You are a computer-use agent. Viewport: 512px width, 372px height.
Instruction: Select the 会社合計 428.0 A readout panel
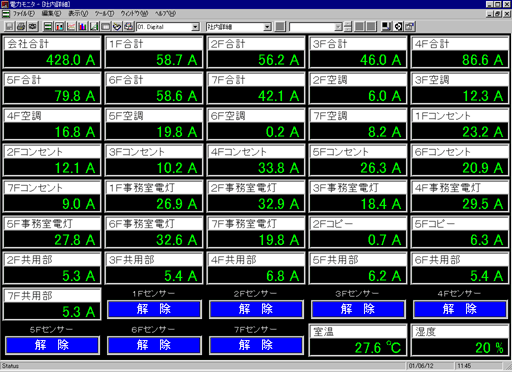(x=52, y=52)
